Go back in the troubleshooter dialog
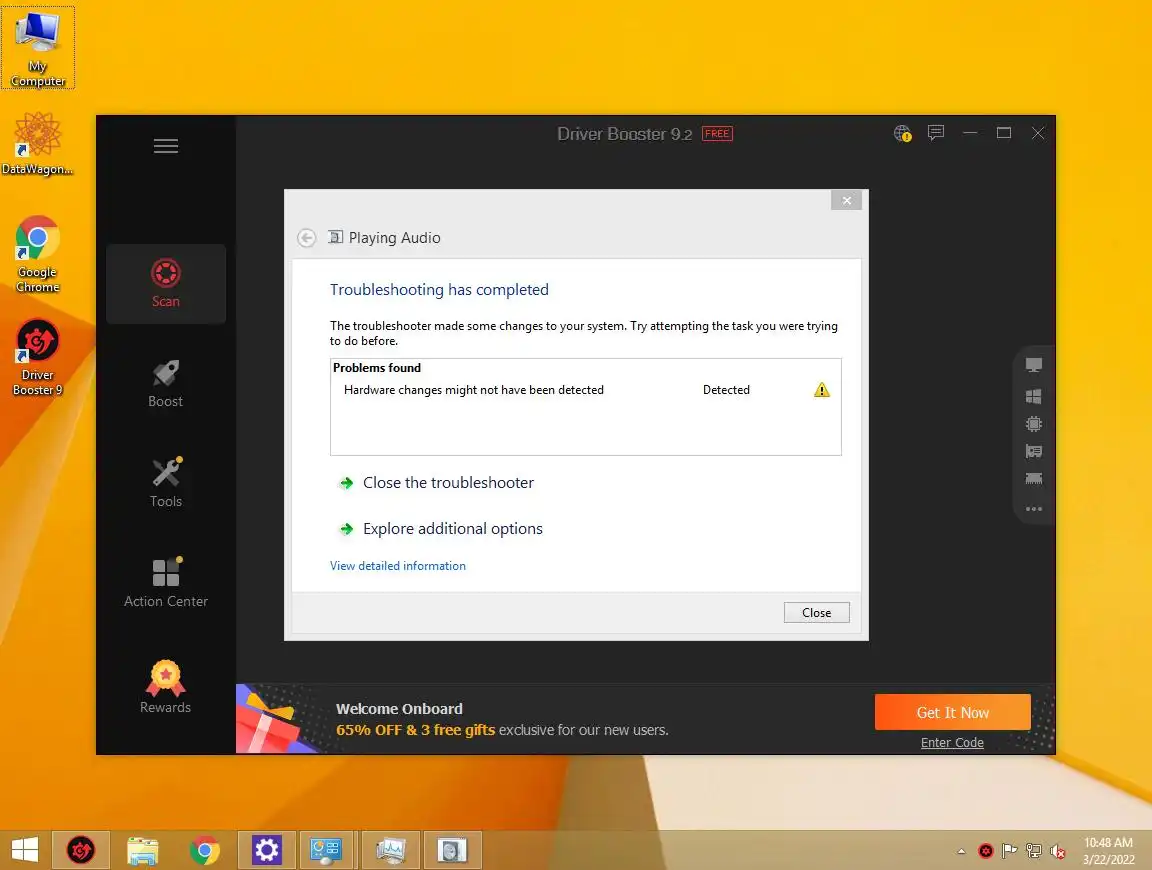 pyautogui.click(x=306, y=238)
